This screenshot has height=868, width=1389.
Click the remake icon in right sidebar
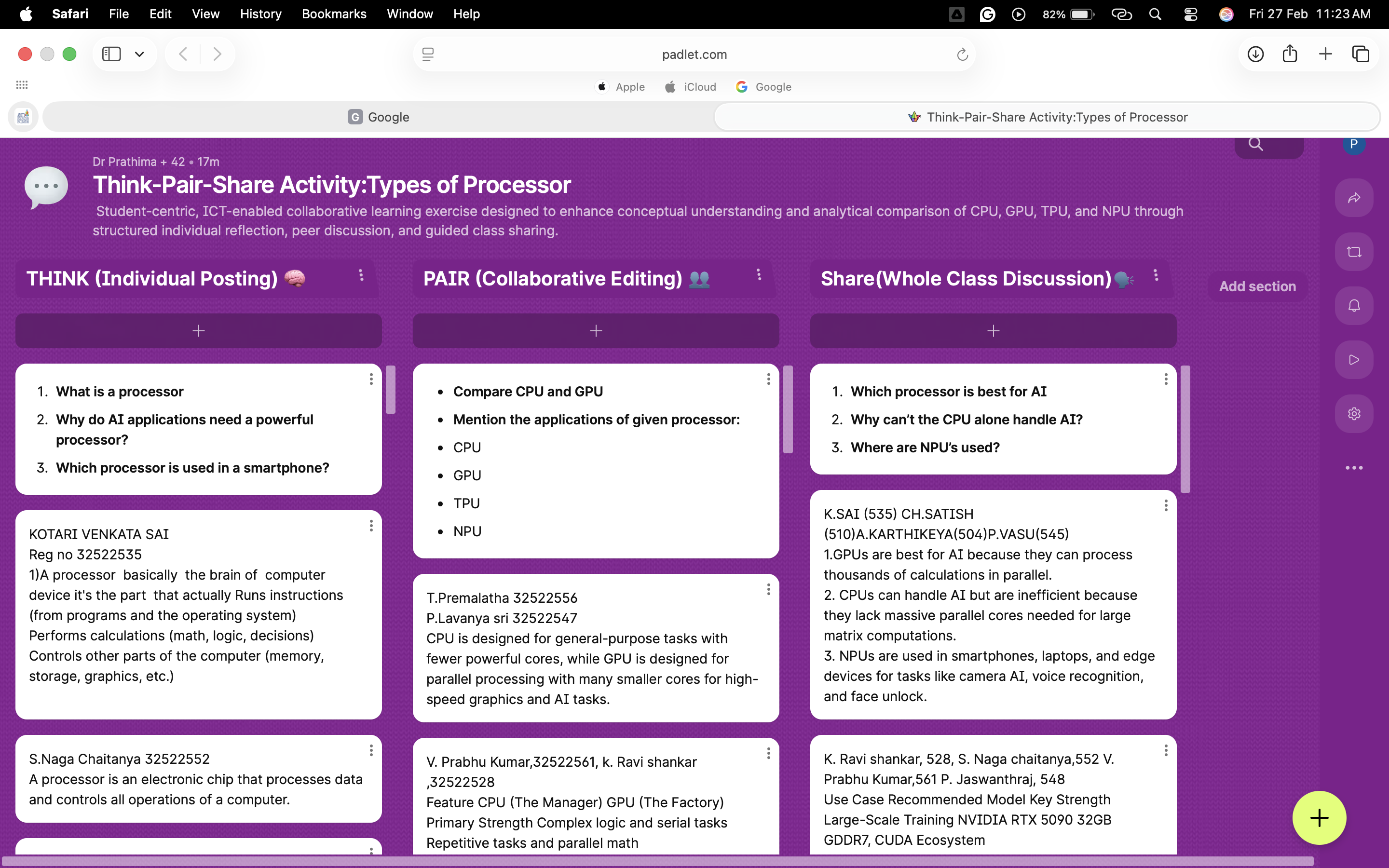[x=1353, y=252]
